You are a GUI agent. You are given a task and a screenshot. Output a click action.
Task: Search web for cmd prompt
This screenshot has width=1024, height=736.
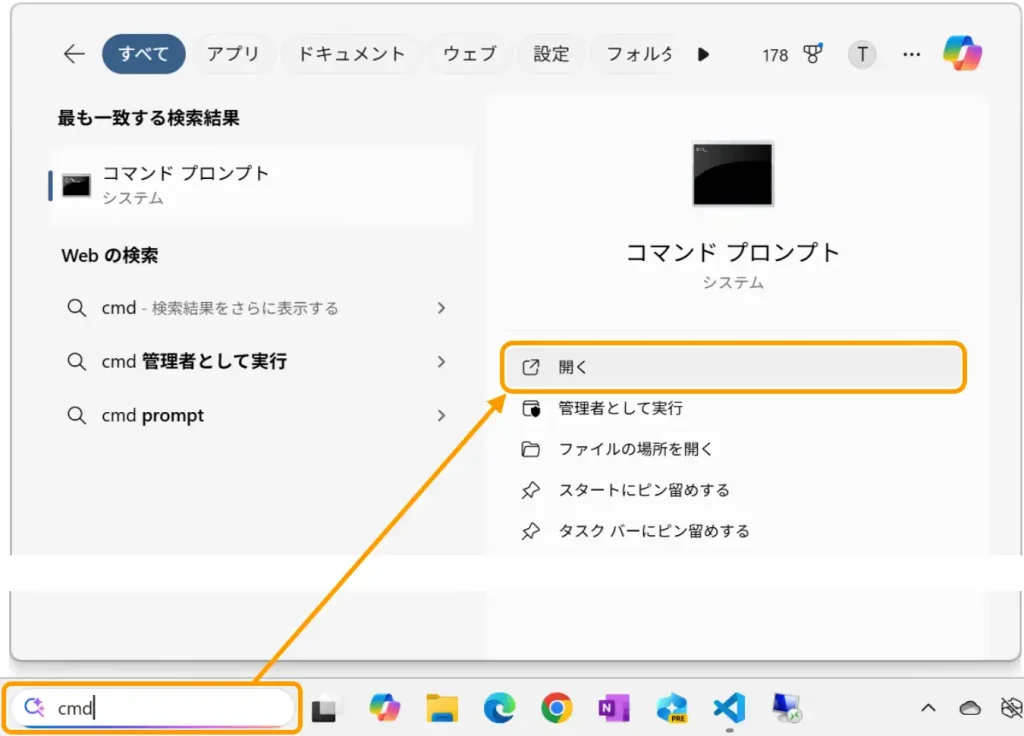(152, 415)
